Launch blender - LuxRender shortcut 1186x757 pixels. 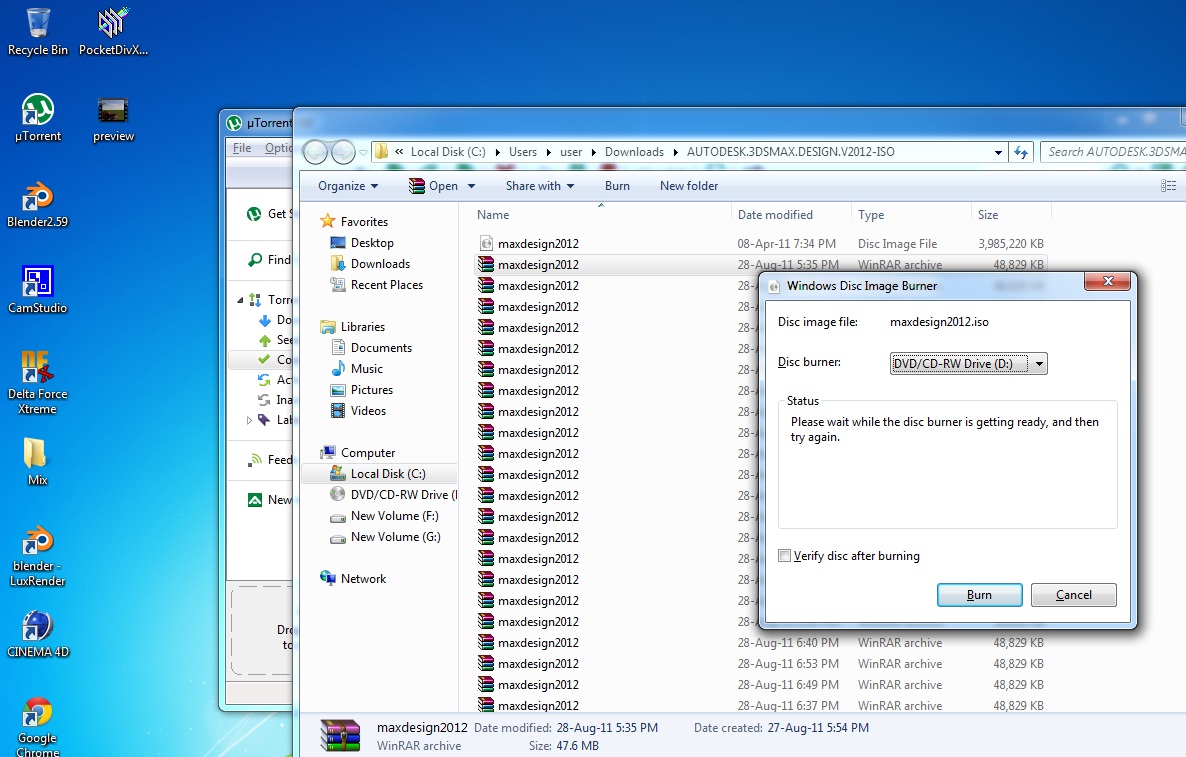pyautogui.click(x=38, y=557)
